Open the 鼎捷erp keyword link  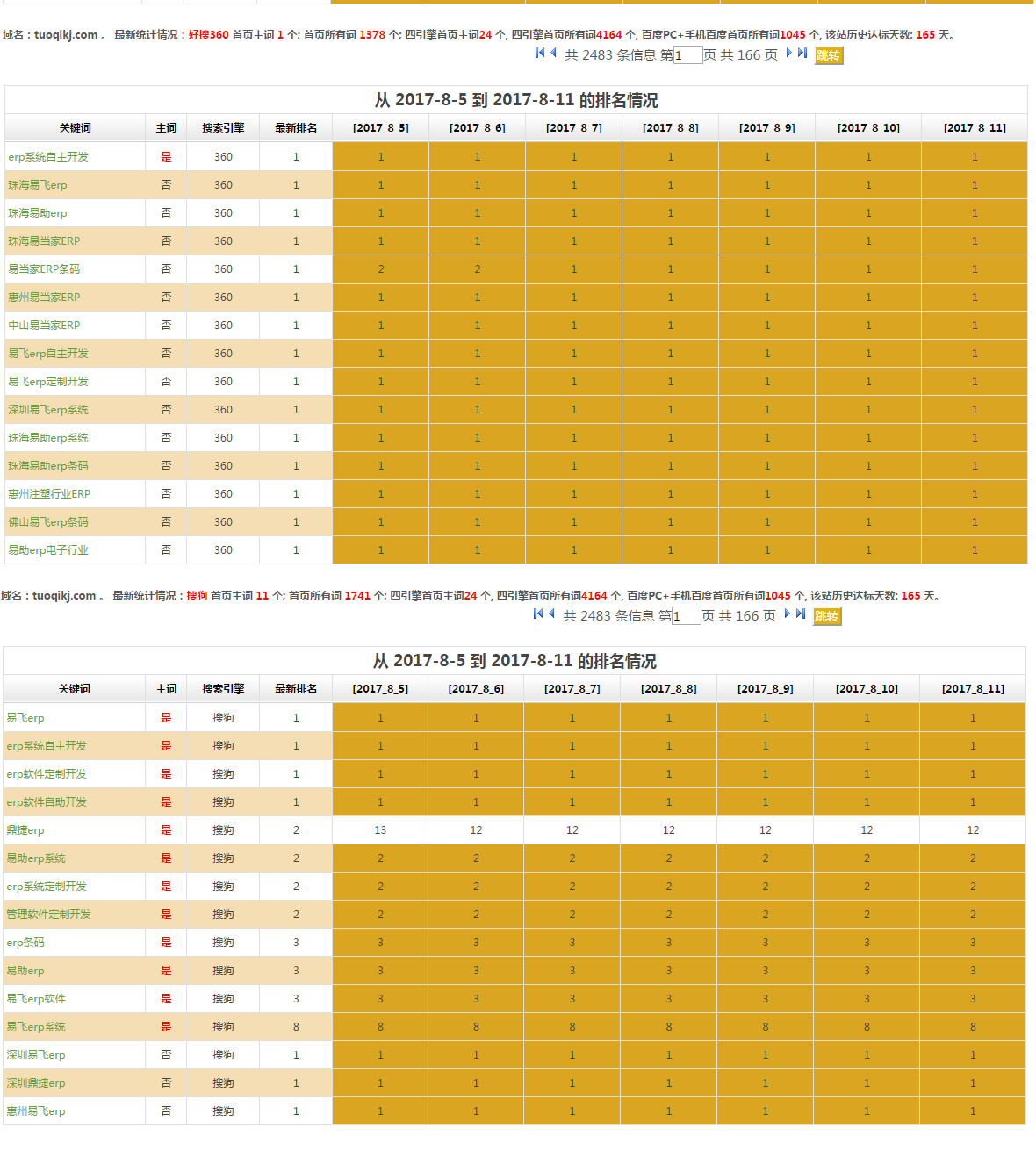(25, 830)
